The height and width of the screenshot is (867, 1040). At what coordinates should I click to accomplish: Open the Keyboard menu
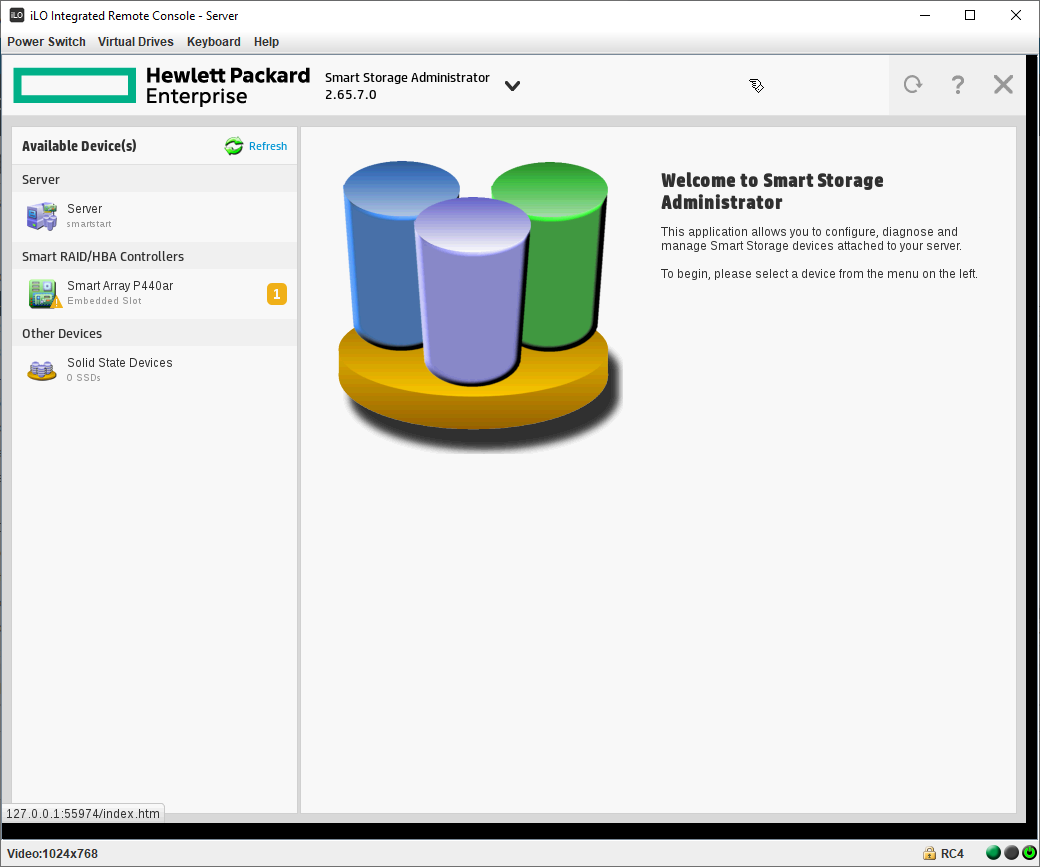pos(214,42)
